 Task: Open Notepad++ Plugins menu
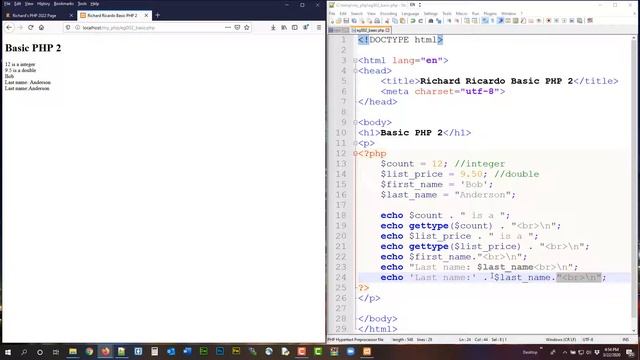[x=490, y=13]
